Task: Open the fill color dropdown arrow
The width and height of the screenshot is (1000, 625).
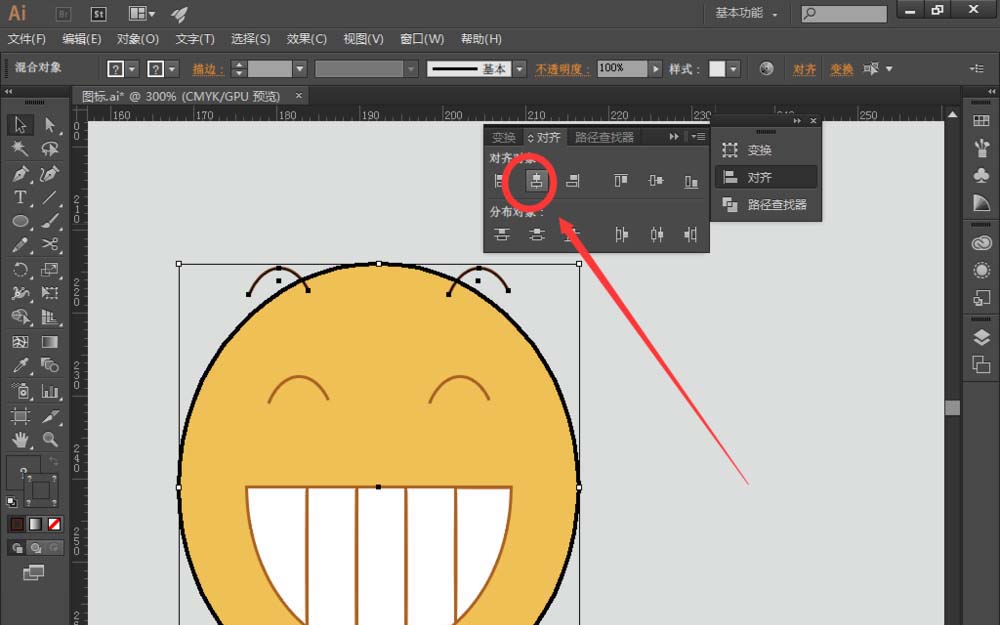Action: pyautogui.click(x=132, y=68)
